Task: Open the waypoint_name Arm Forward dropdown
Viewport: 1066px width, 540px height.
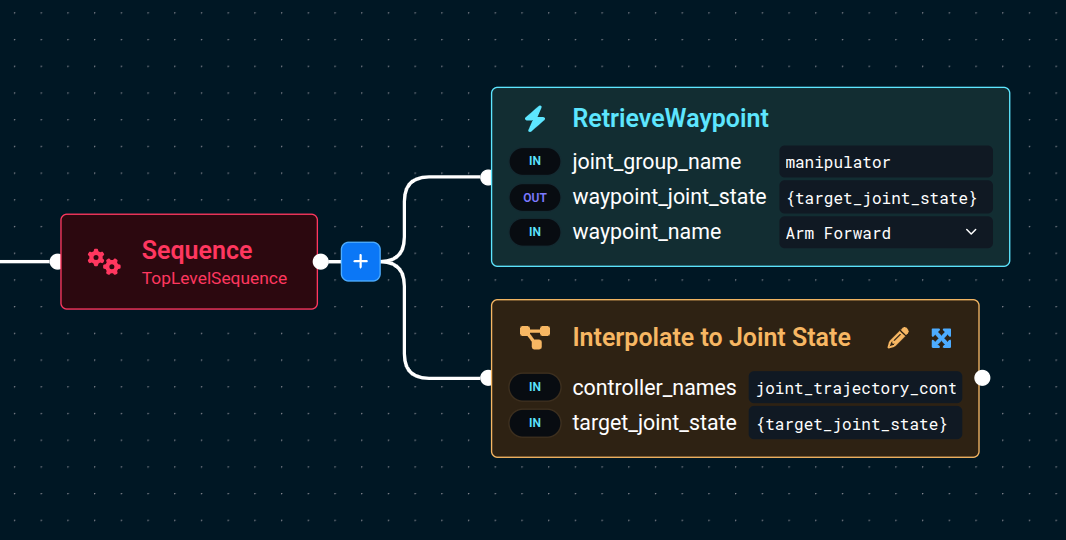Action: click(x=886, y=233)
